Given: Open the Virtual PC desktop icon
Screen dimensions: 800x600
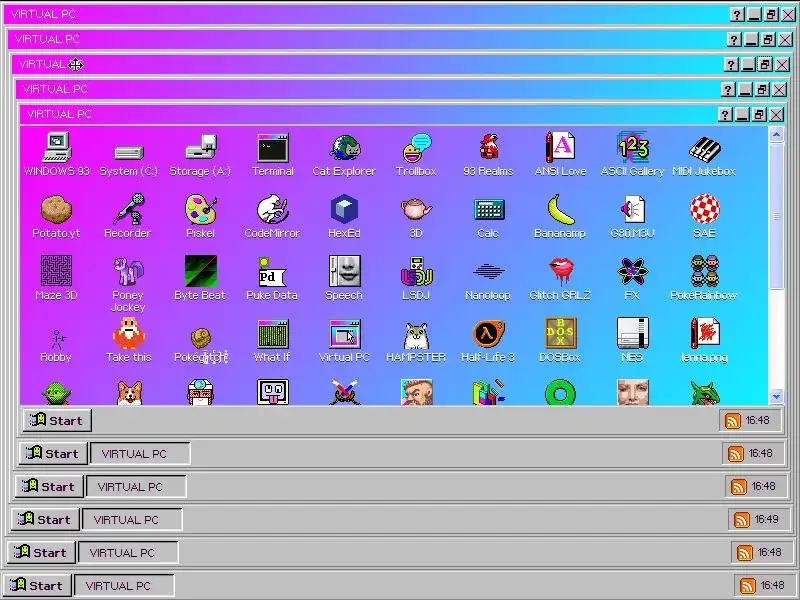Looking at the screenshot, I should (x=344, y=334).
